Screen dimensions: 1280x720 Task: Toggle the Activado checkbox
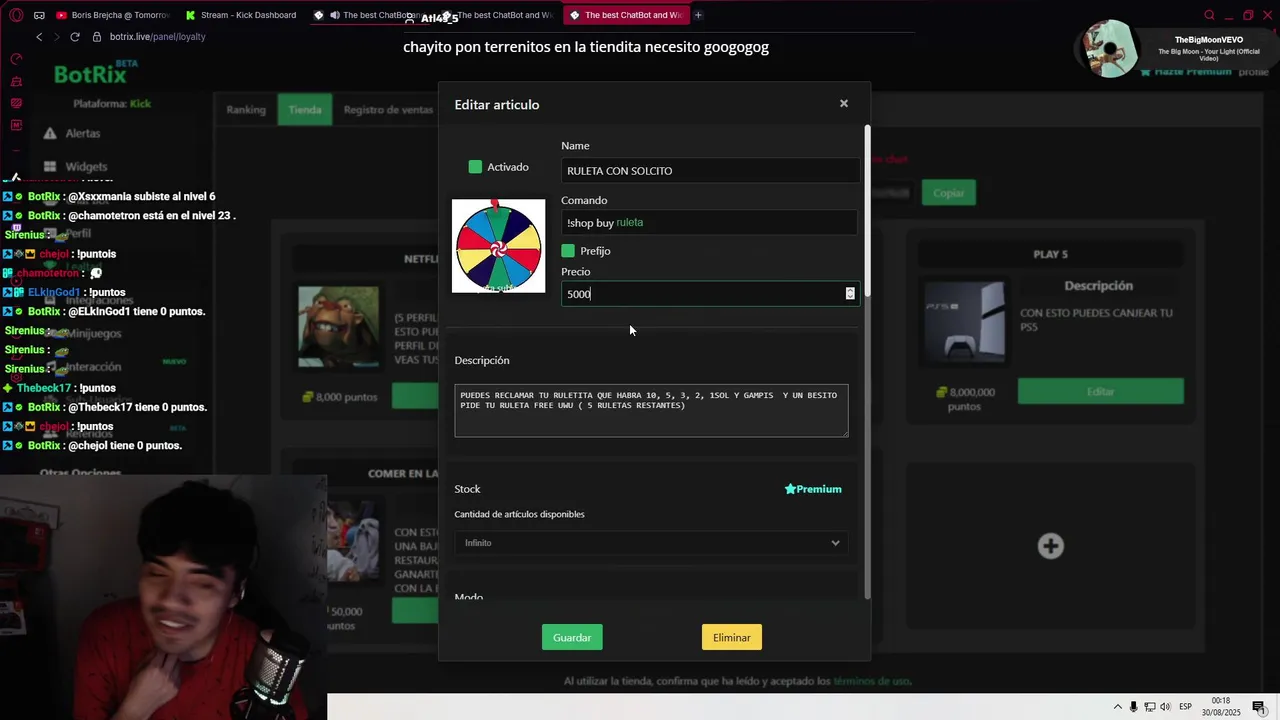475,167
